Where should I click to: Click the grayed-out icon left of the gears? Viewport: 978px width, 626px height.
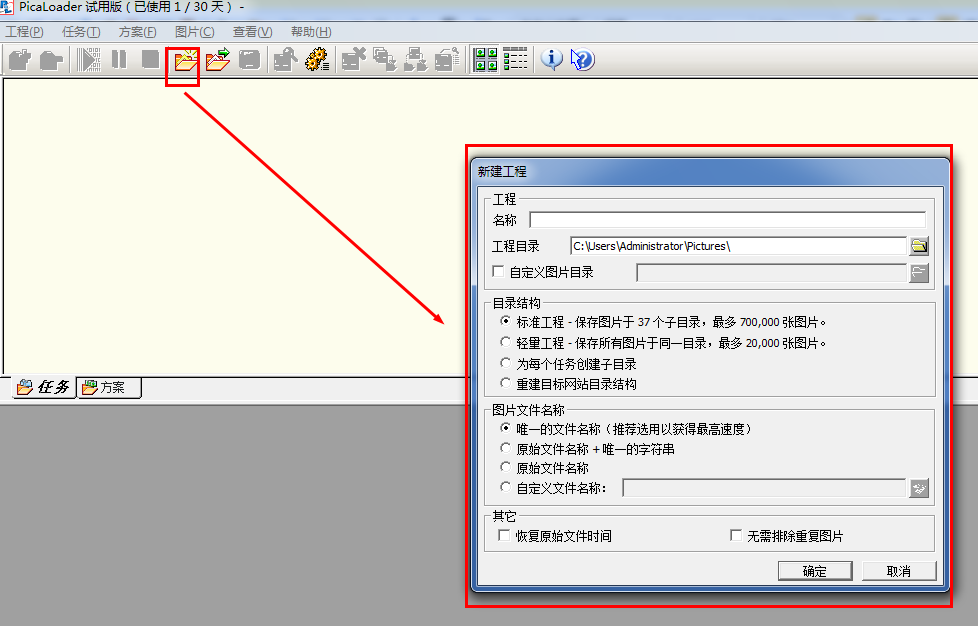point(286,60)
